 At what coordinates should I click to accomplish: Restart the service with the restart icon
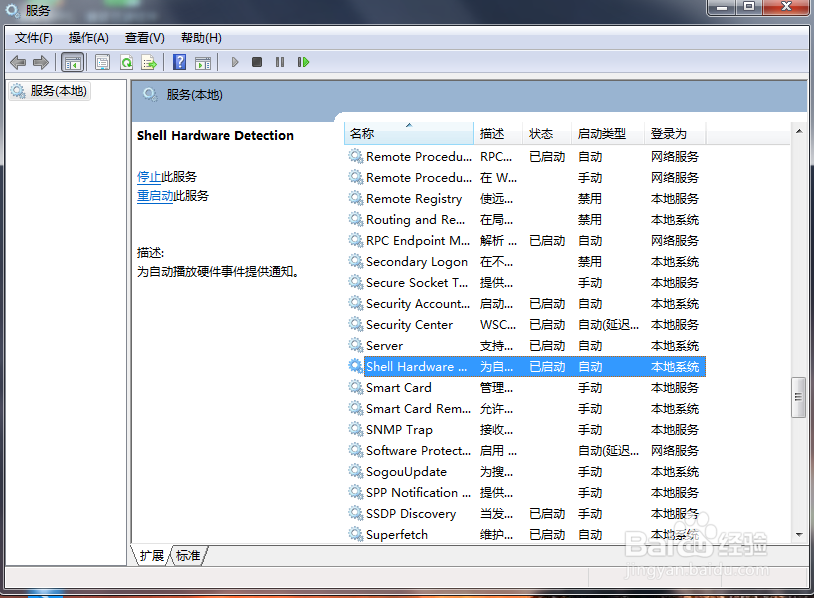(x=303, y=62)
